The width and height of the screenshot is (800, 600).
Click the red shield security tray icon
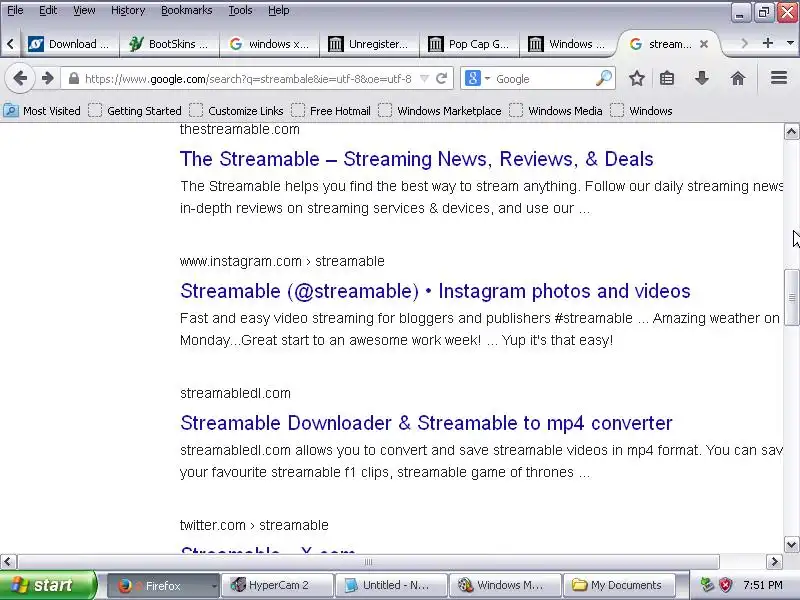[725, 585]
